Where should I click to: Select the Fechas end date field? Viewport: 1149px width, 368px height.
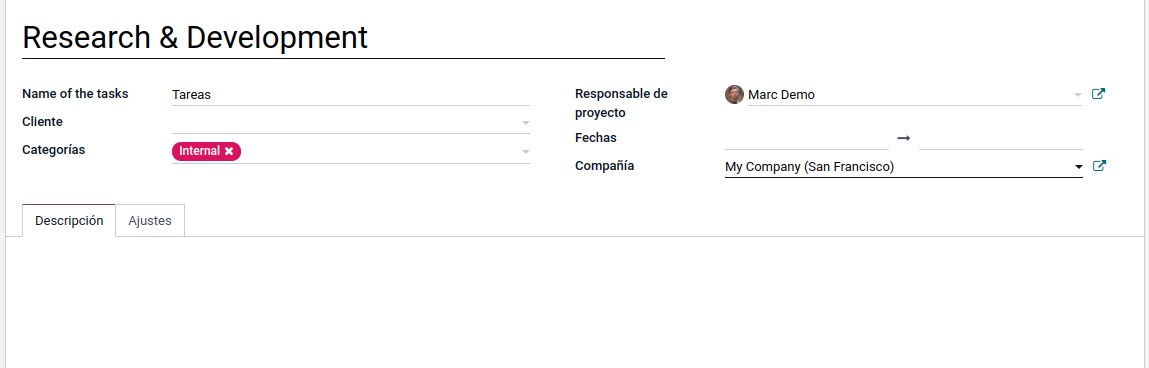pyautogui.click(x=1000, y=138)
